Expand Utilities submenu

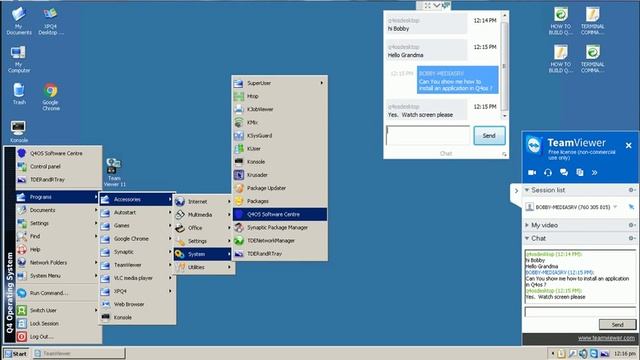pos(203,267)
